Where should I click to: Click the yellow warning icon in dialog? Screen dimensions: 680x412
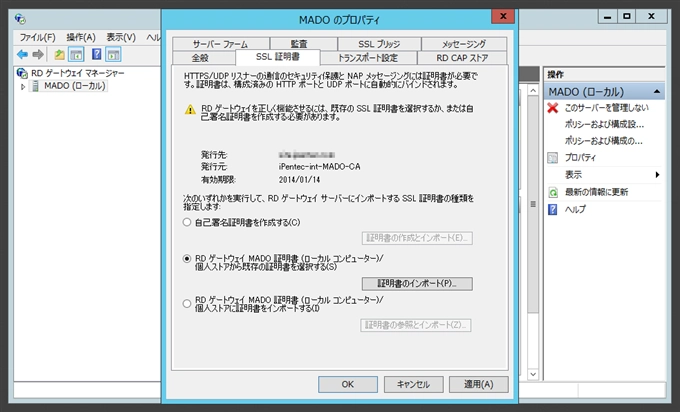(190, 110)
